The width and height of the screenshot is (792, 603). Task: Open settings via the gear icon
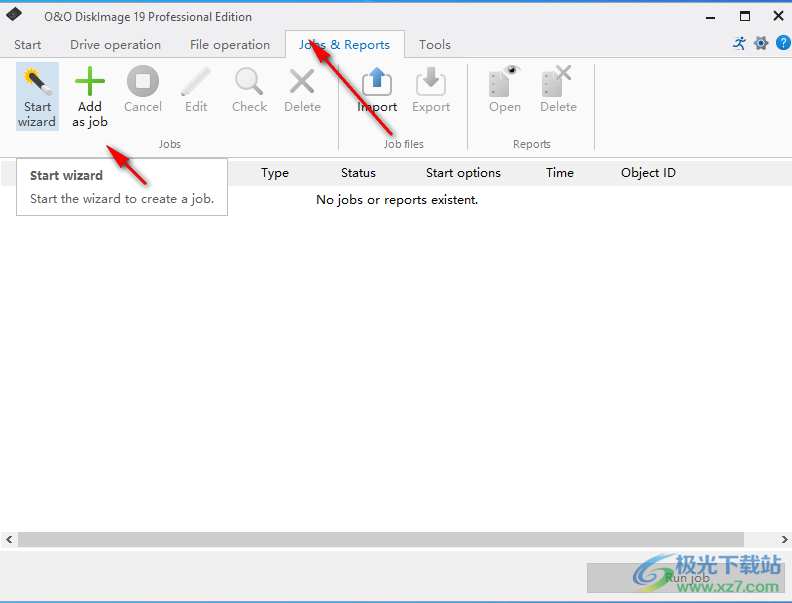click(761, 43)
